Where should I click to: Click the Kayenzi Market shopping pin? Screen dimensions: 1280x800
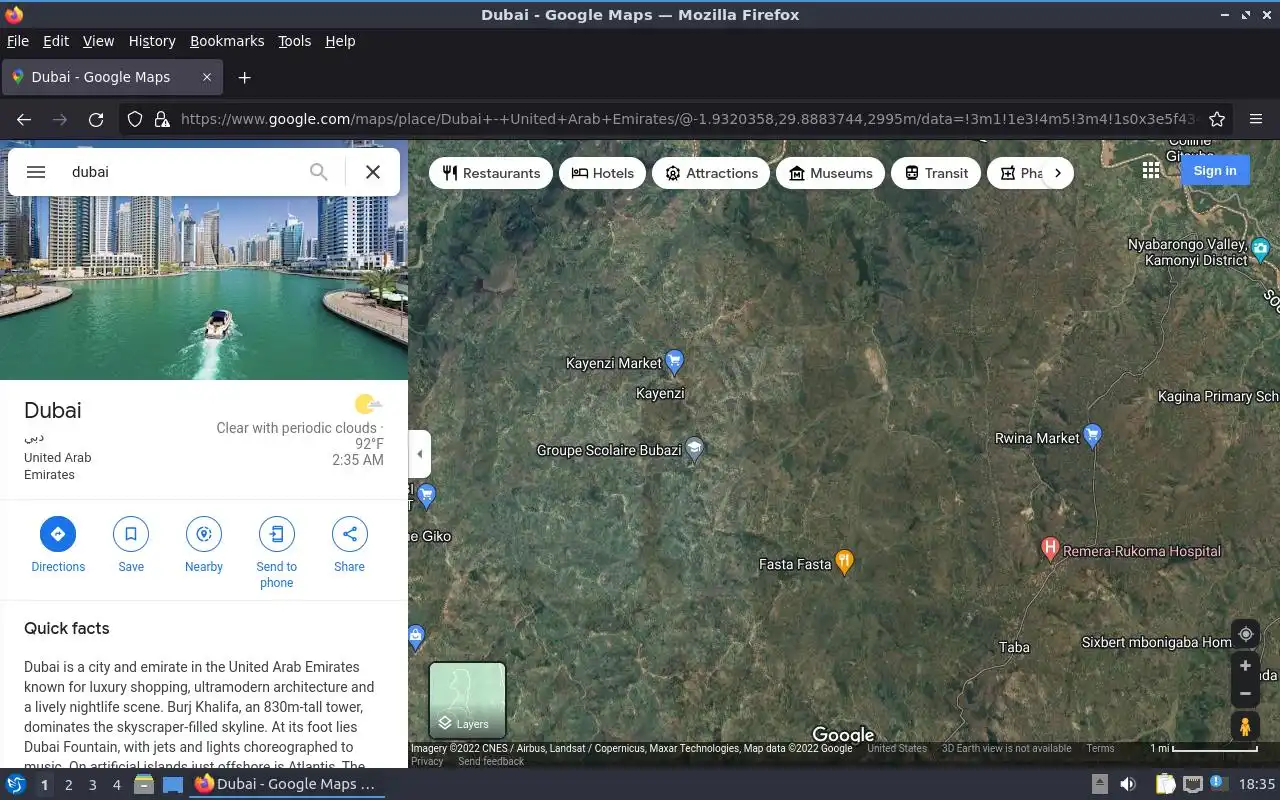[675, 360]
